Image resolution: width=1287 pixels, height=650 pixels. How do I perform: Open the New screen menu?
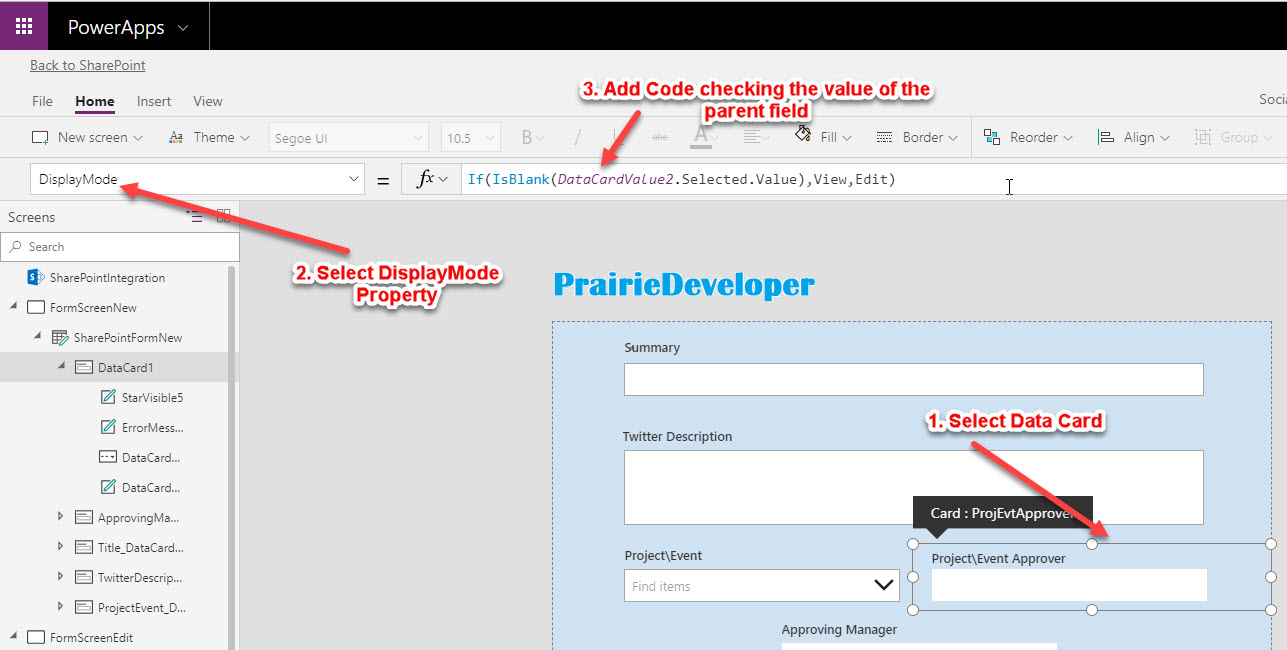click(87, 137)
